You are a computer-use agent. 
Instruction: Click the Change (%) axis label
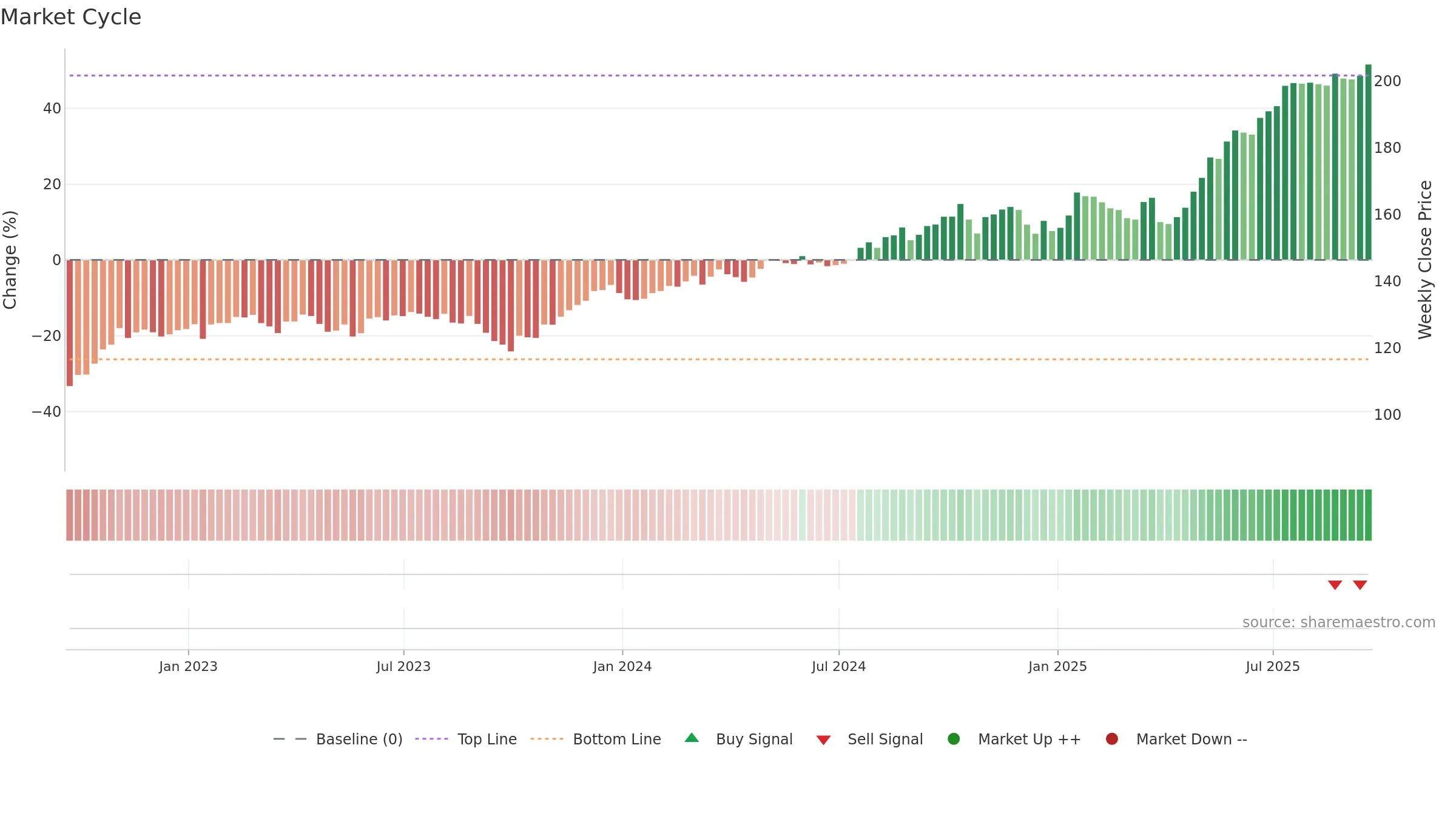tap(10, 260)
